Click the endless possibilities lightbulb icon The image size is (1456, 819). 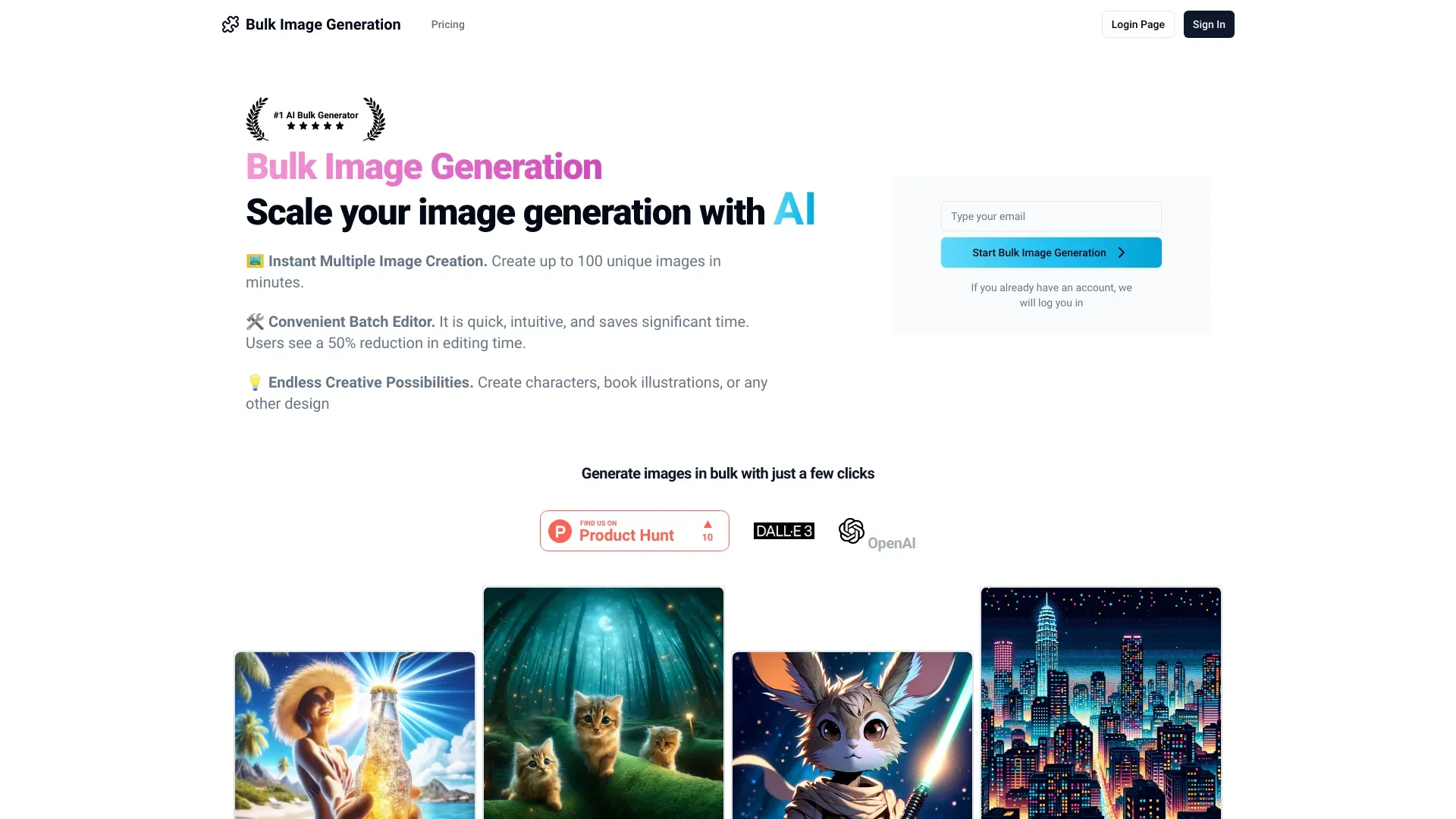click(254, 382)
